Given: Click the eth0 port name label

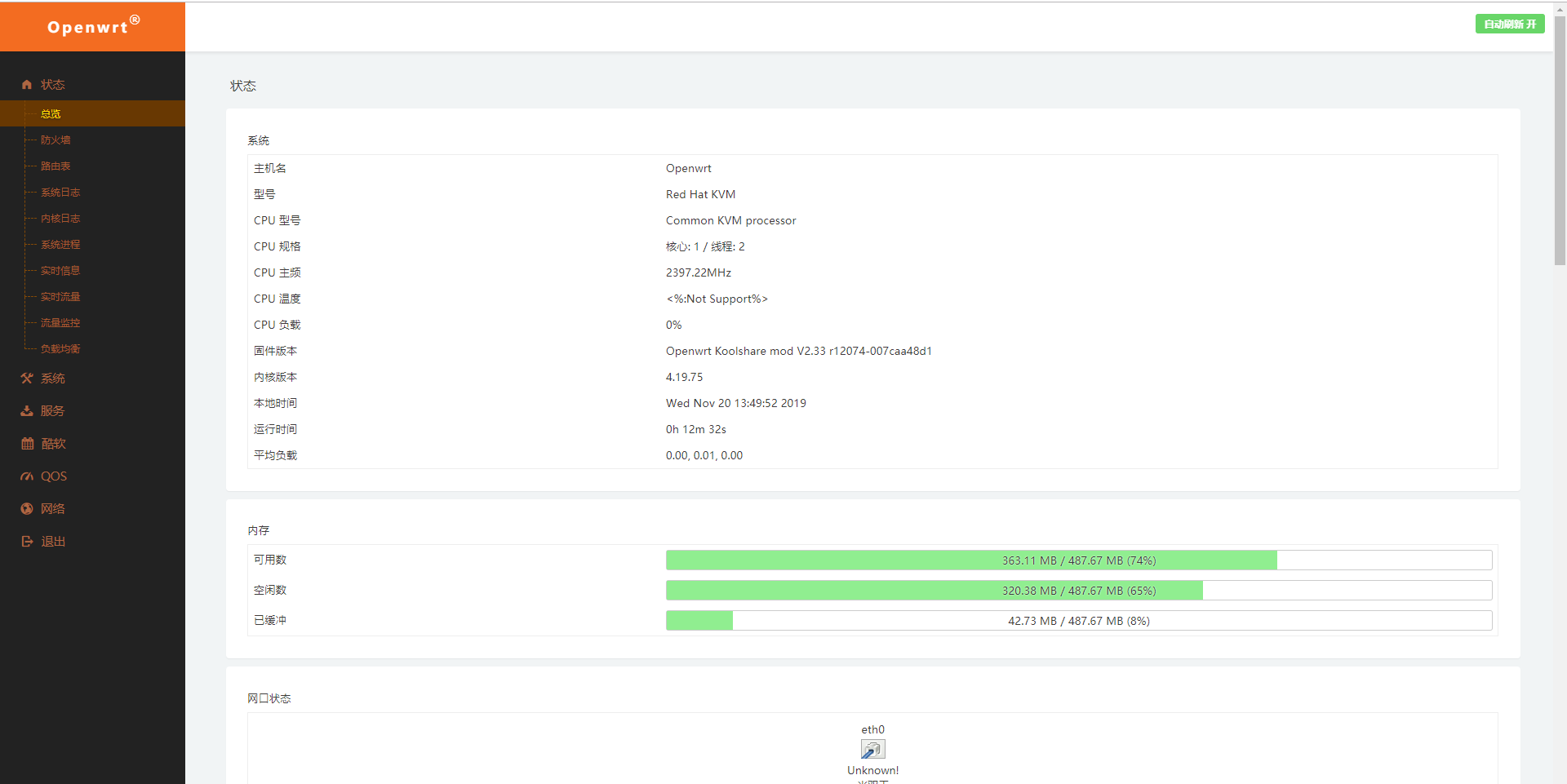Looking at the screenshot, I should click(872, 729).
